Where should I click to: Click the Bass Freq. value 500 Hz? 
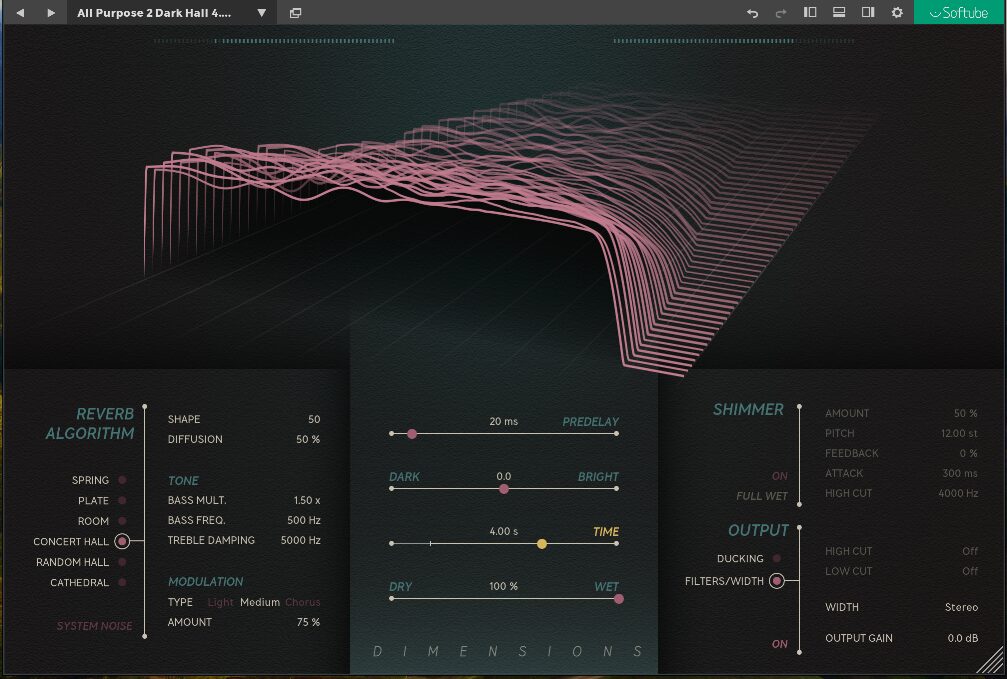click(x=304, y=520)
